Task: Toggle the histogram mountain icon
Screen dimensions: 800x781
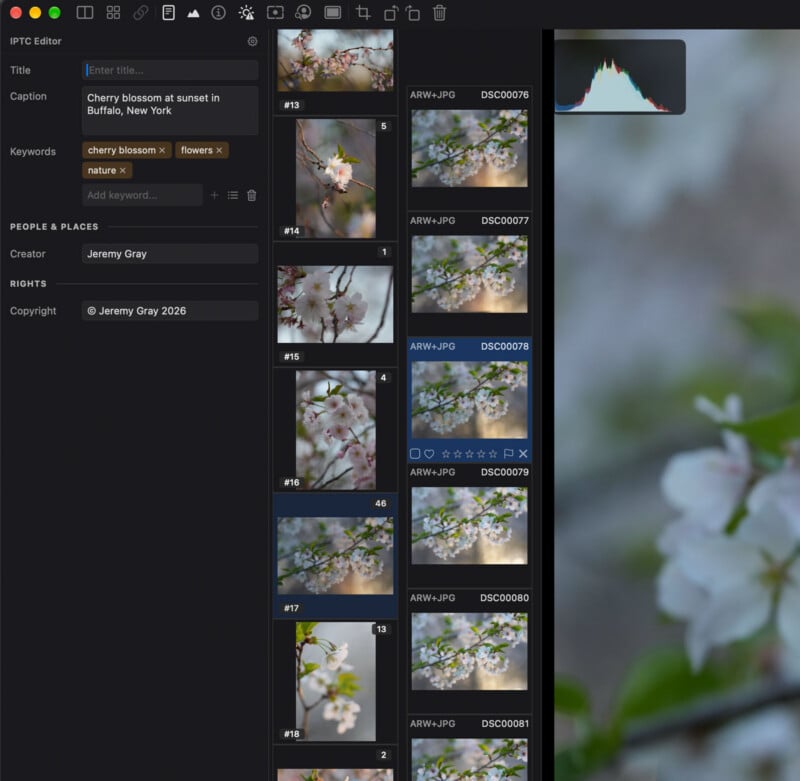Action: (193, 13)
